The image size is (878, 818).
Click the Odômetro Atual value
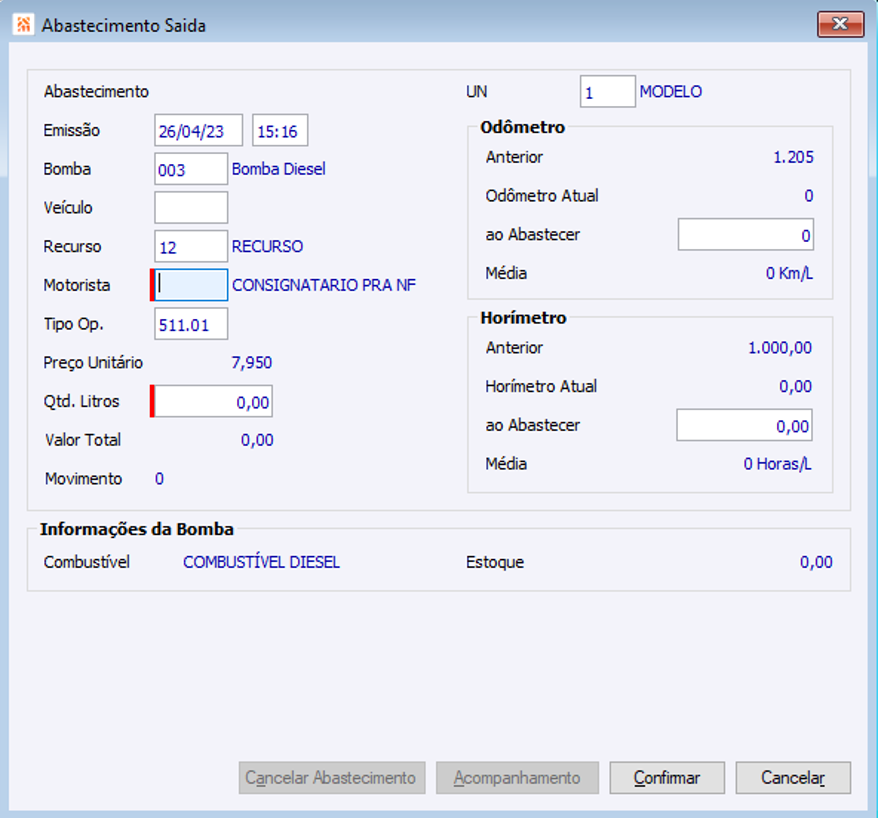[809, 196]
